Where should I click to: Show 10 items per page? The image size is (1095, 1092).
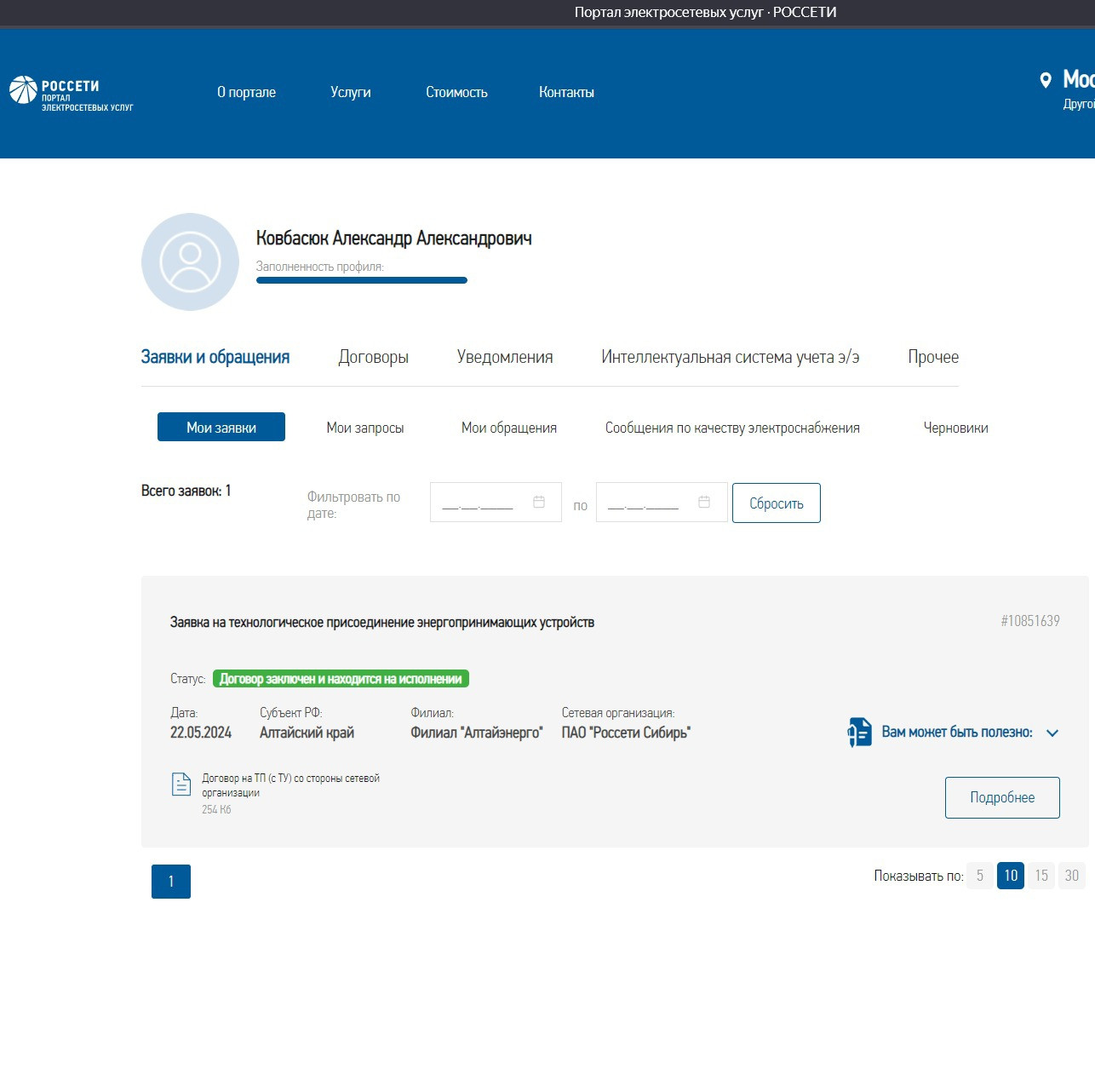tap(1011, 876)
